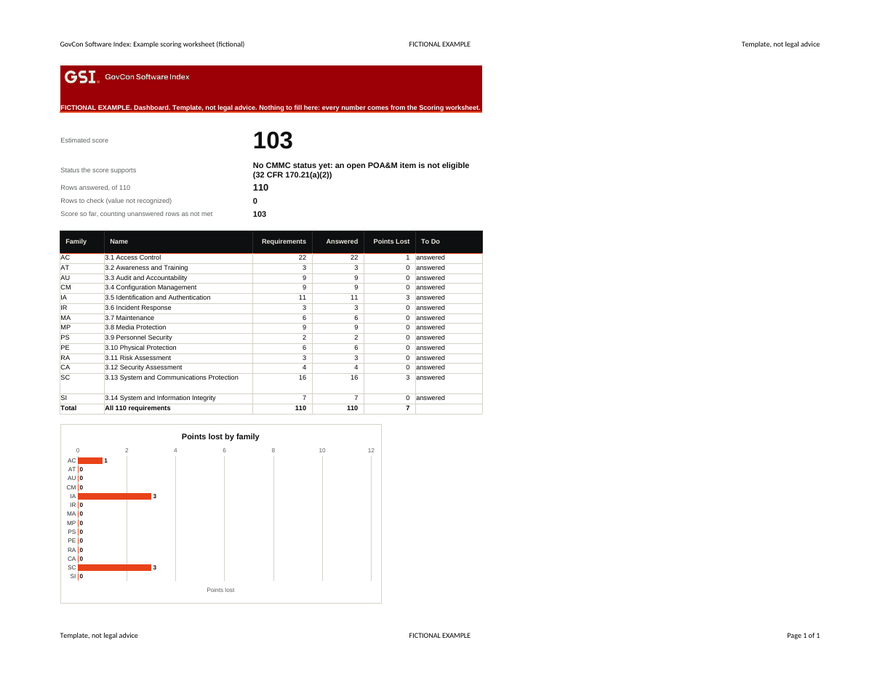Screen dimensions: 880x680
Task: Click the 'Points lost' axis title
Action: click(x=220, y=590)
